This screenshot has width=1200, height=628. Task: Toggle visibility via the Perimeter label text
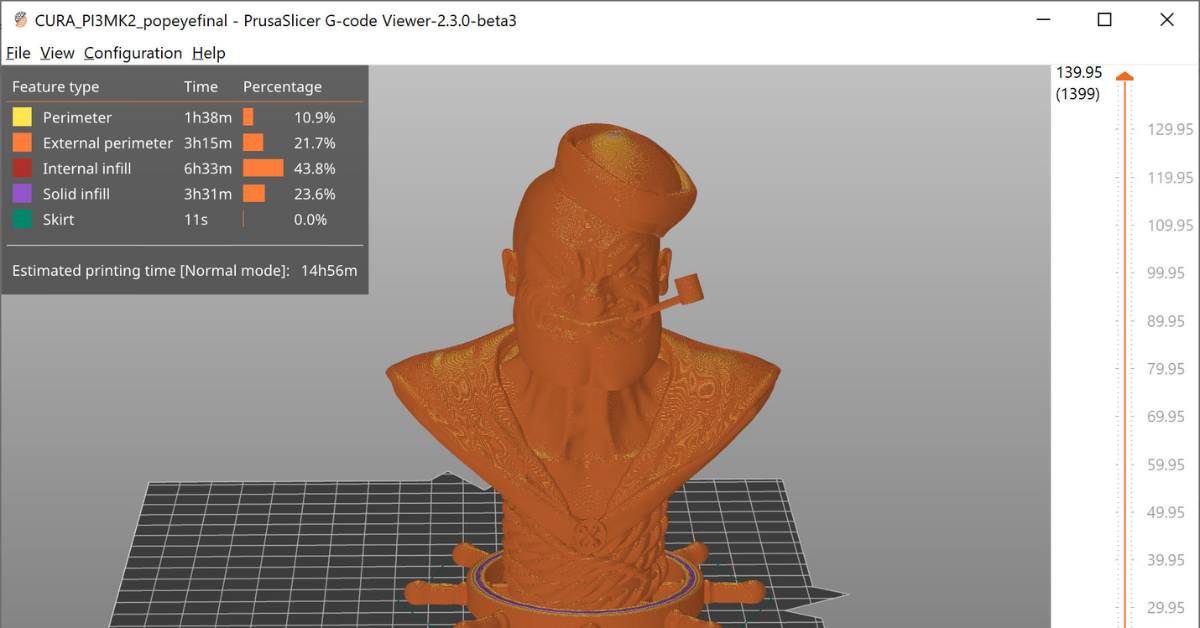pyautogui.click(x=77, y=118)
